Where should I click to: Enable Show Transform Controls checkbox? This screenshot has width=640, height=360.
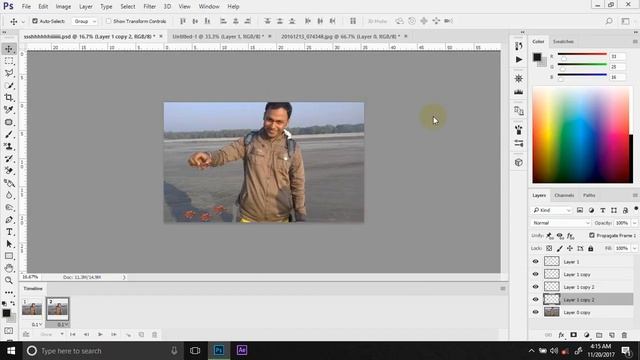point(108,21)
